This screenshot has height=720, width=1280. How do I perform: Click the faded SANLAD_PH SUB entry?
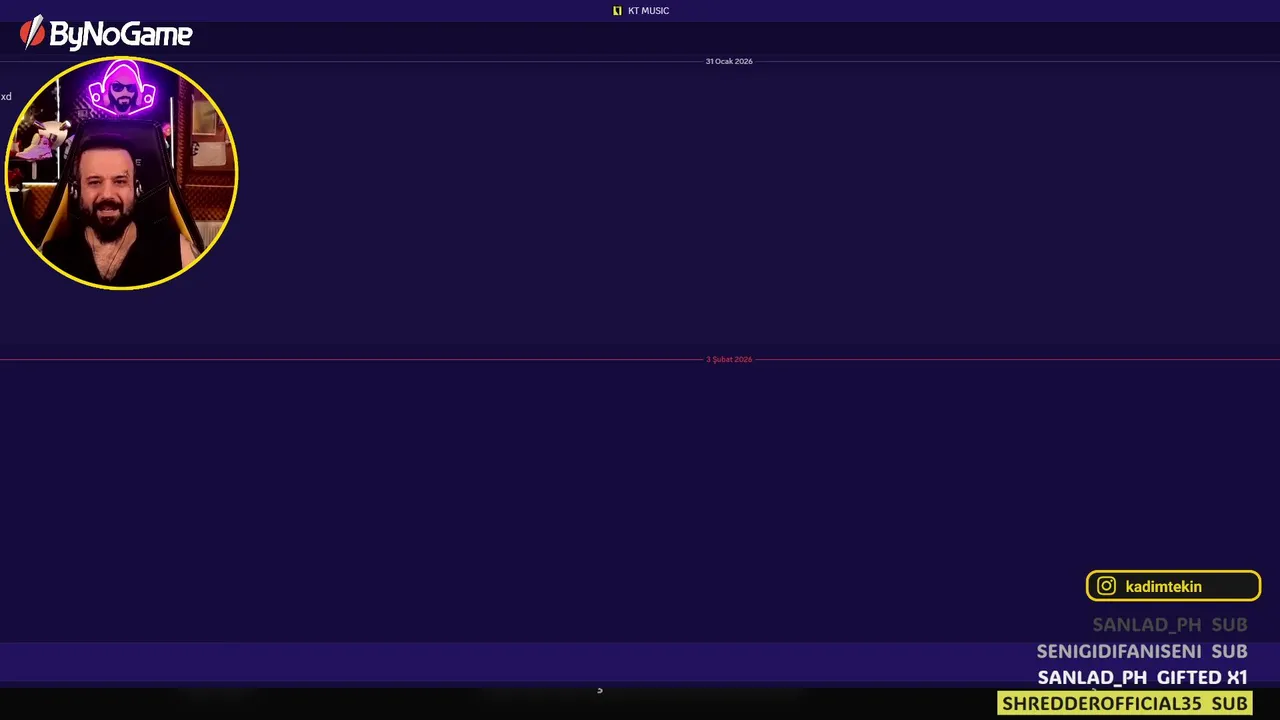coord(1170,625)
